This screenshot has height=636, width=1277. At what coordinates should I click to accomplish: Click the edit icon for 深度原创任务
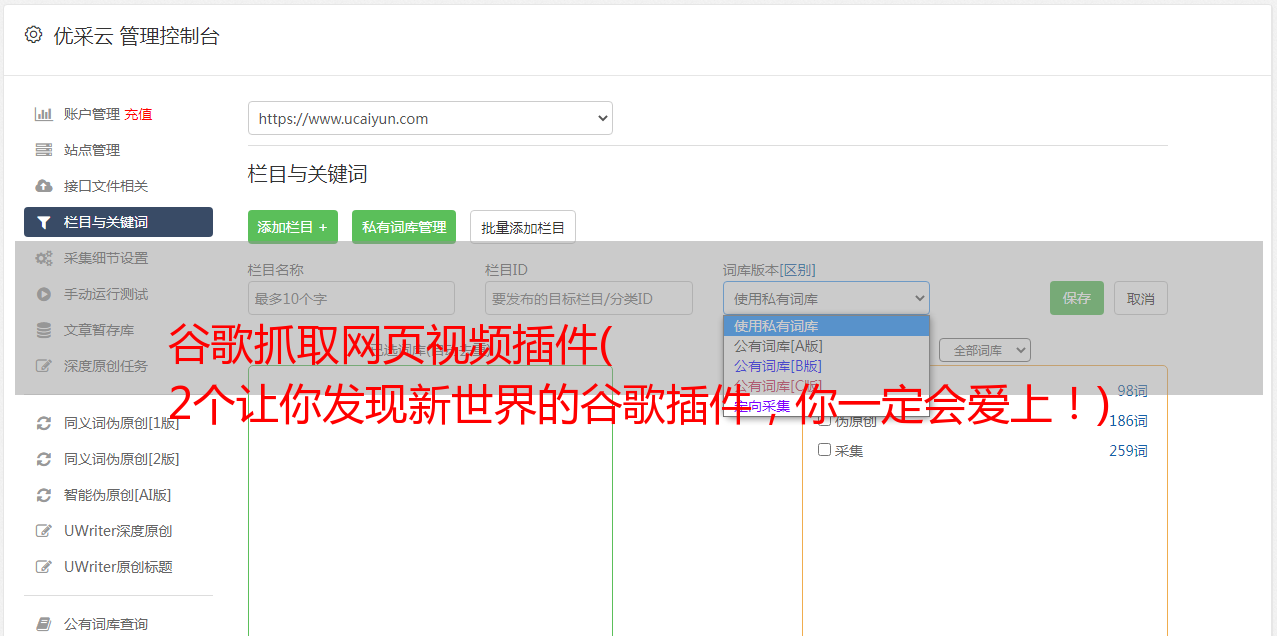pyautogui.click(x=43, y=366)
